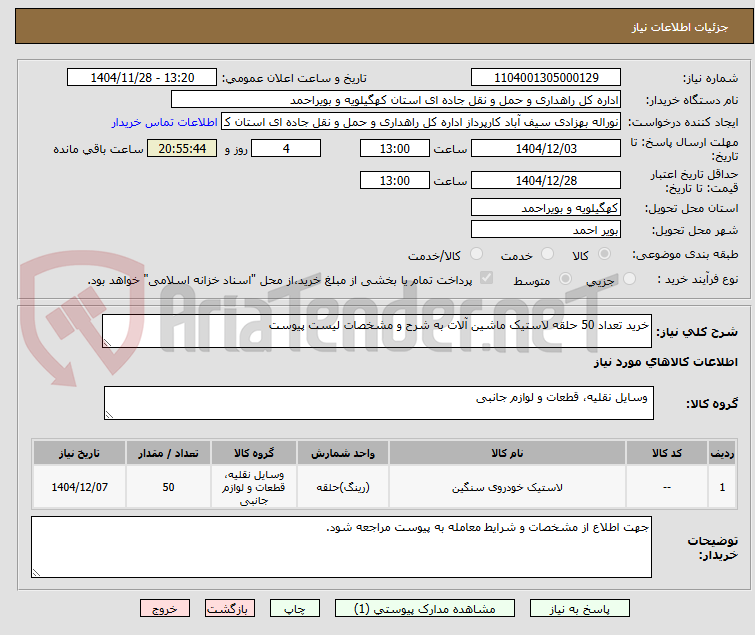
Task: Click the تاریخ نیاز column header
Action: click(x=79, y=453)
